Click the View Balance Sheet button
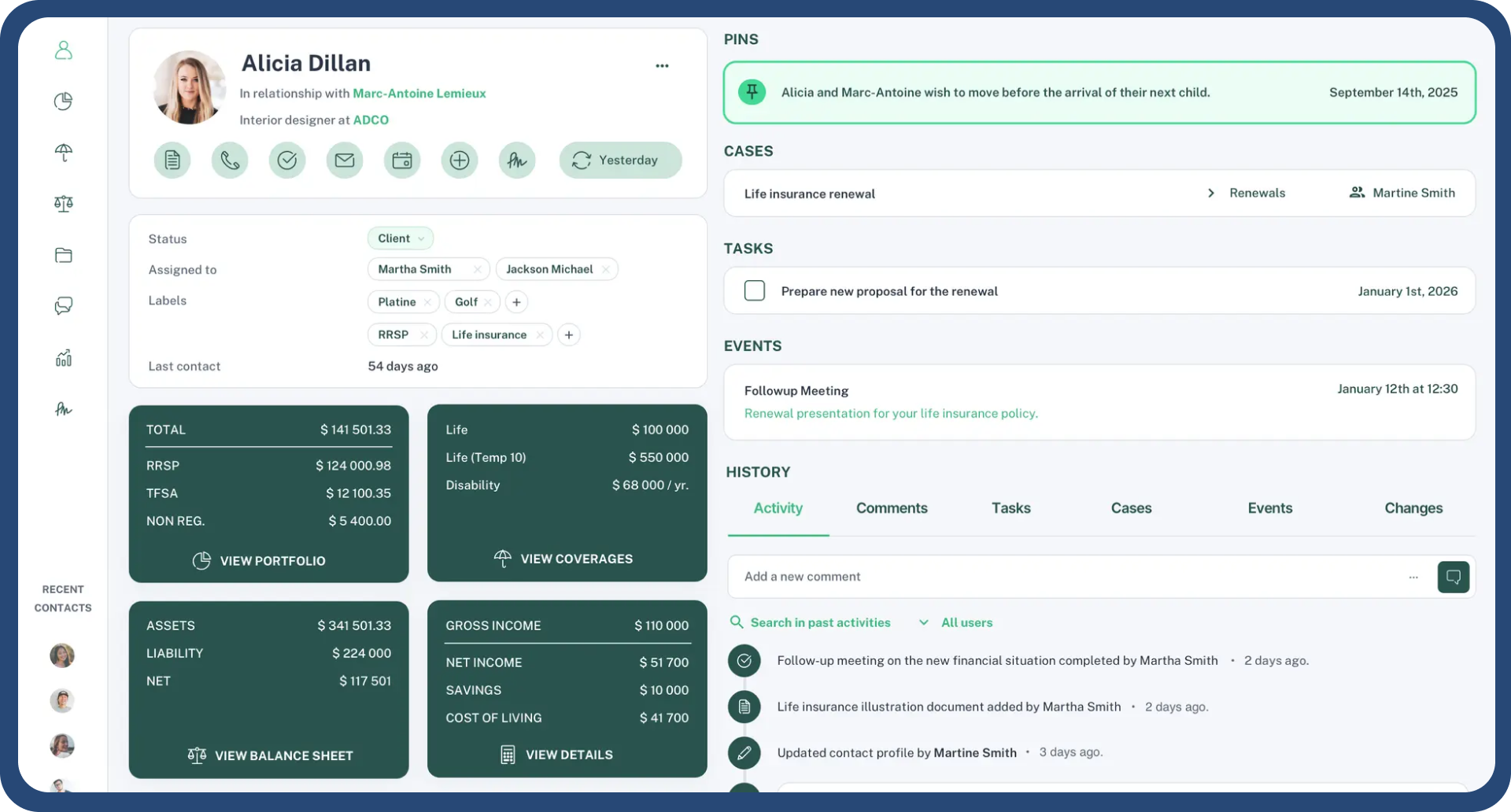 (268, 755)
